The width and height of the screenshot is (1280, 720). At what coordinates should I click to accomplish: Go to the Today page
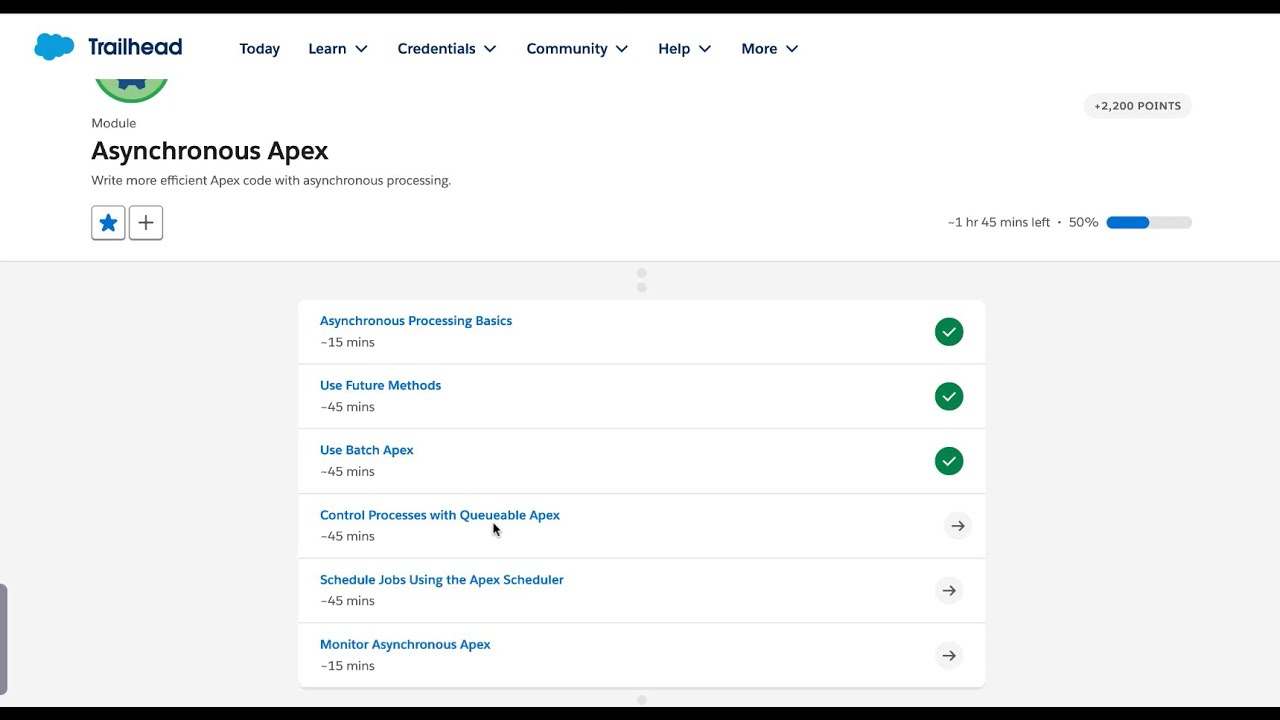pos(260,48)
